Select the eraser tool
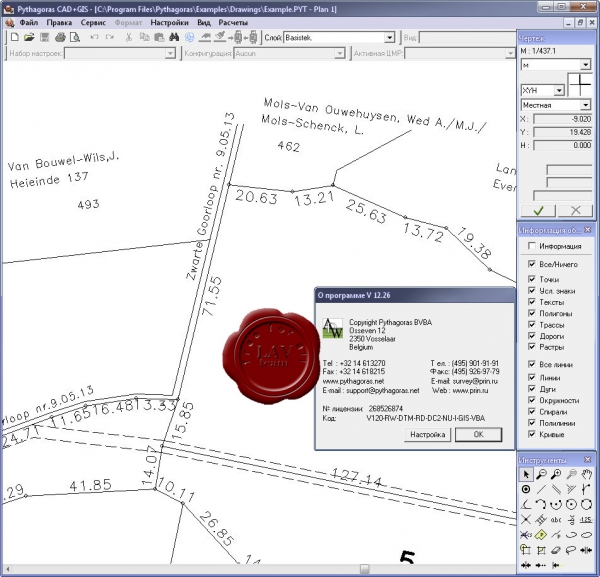The image size is (600, 577). coord(556,550)
